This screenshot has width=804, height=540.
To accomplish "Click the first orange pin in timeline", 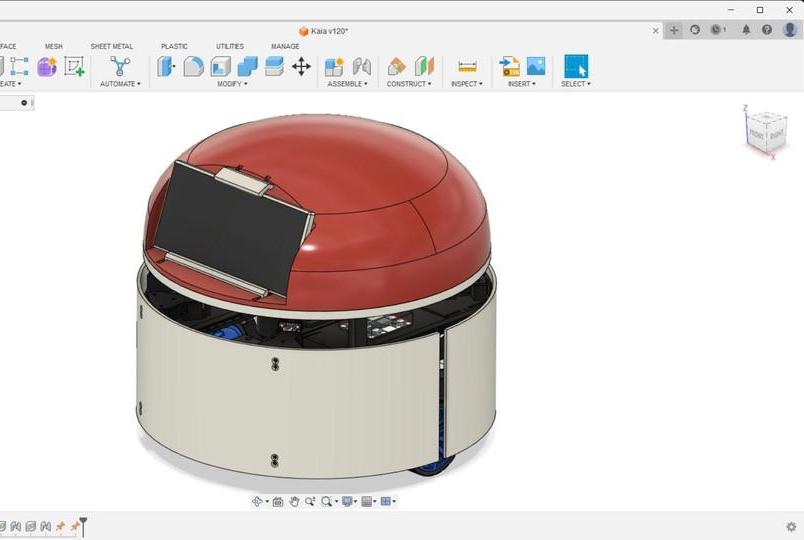I will [61, 526].
